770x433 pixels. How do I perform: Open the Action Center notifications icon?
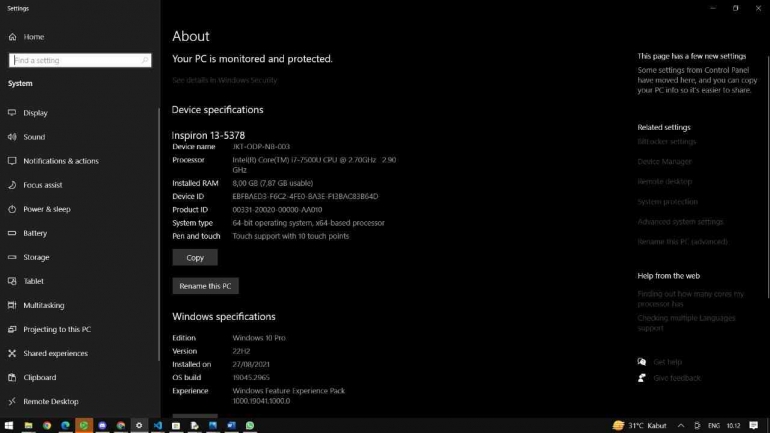coord(754,425)
